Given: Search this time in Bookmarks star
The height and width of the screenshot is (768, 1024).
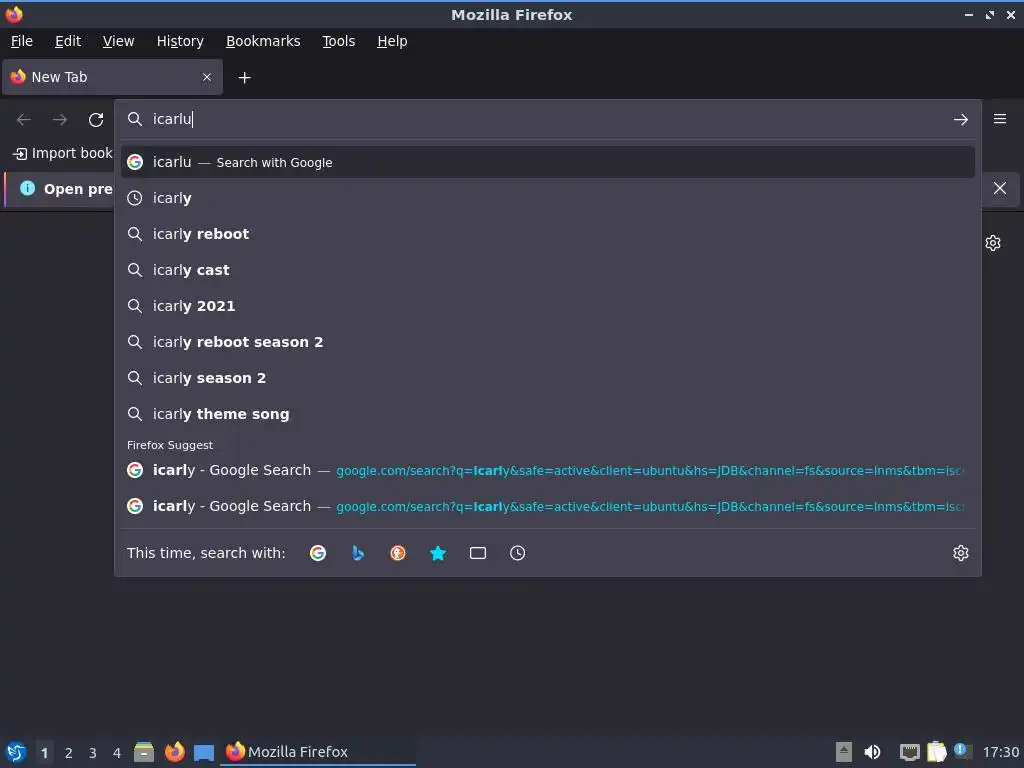Looking at the screenshot, I should click(x=438, y=553).
